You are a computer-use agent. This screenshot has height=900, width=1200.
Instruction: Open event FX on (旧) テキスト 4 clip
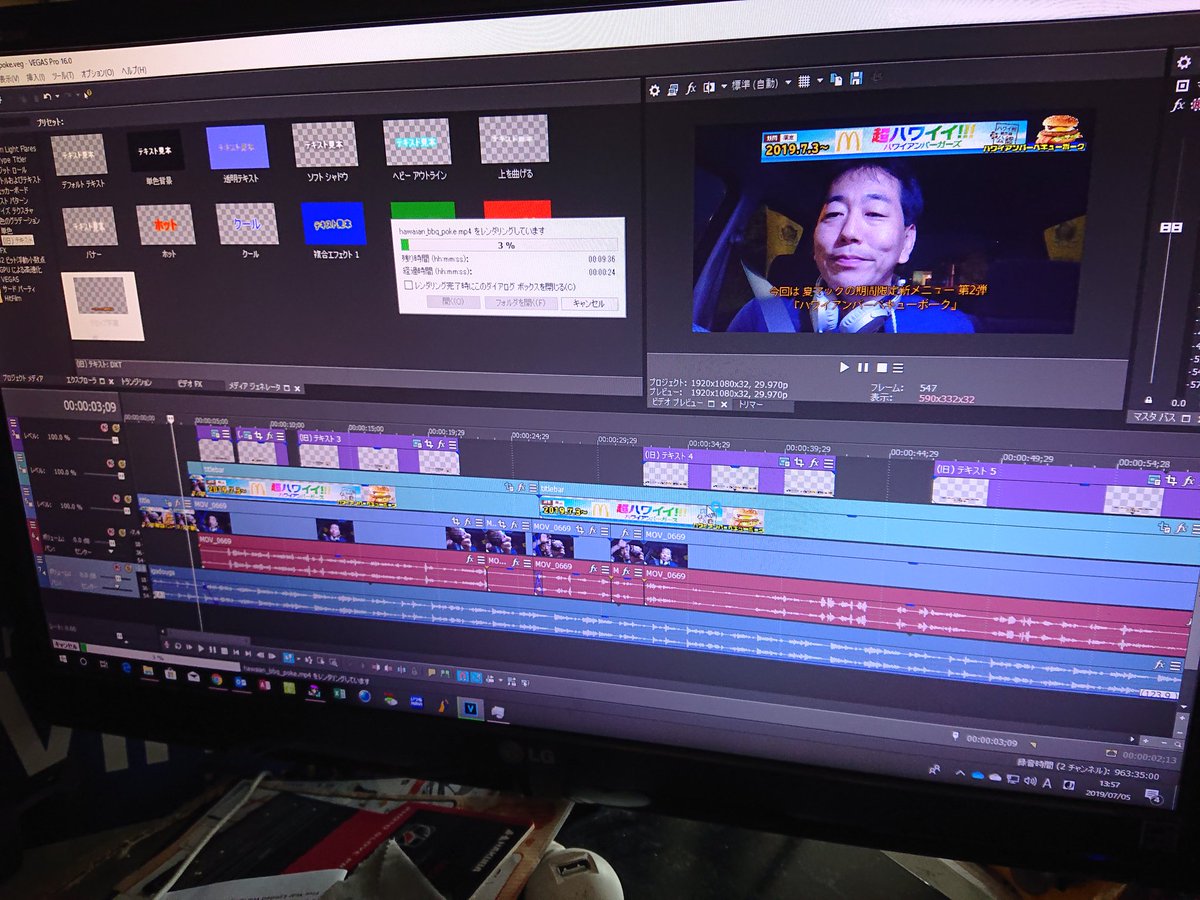(x=814, y=463)
